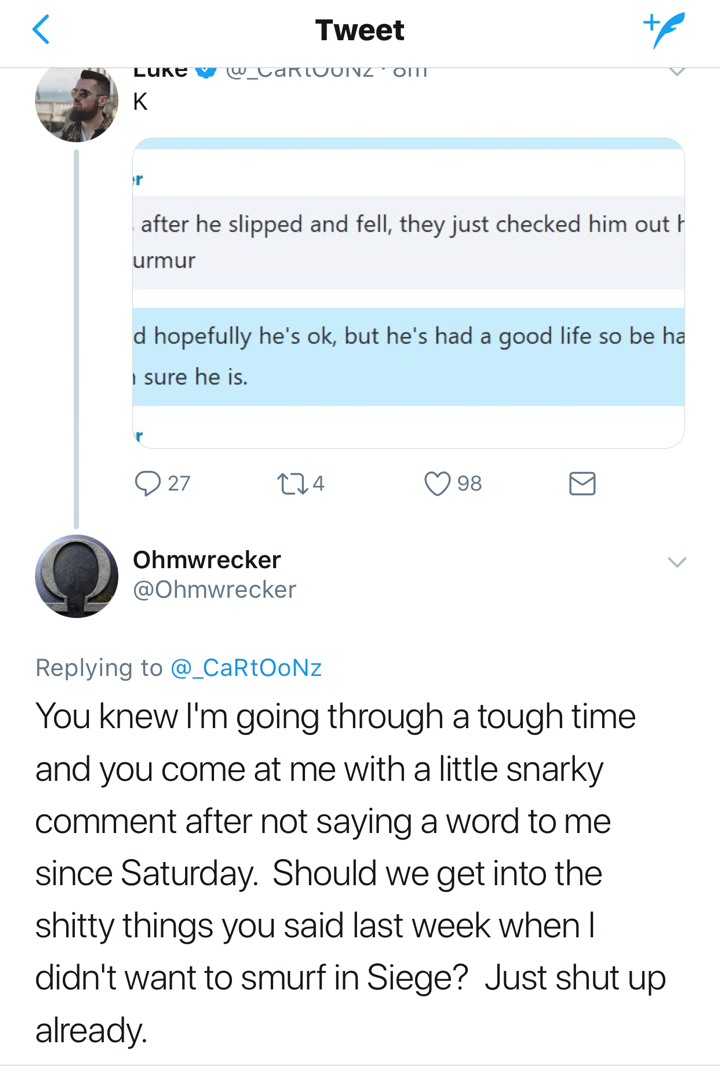
Task: Tap Ohmwrecker's reply text about snarky comment
Action: click(350, 873)
